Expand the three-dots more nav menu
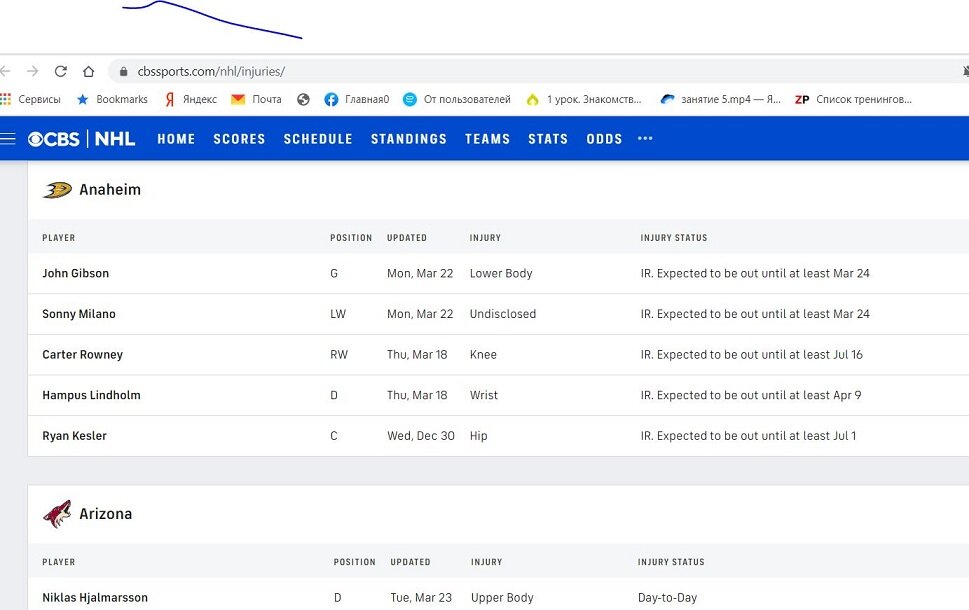Screen dimensions: 969x610 645,138
